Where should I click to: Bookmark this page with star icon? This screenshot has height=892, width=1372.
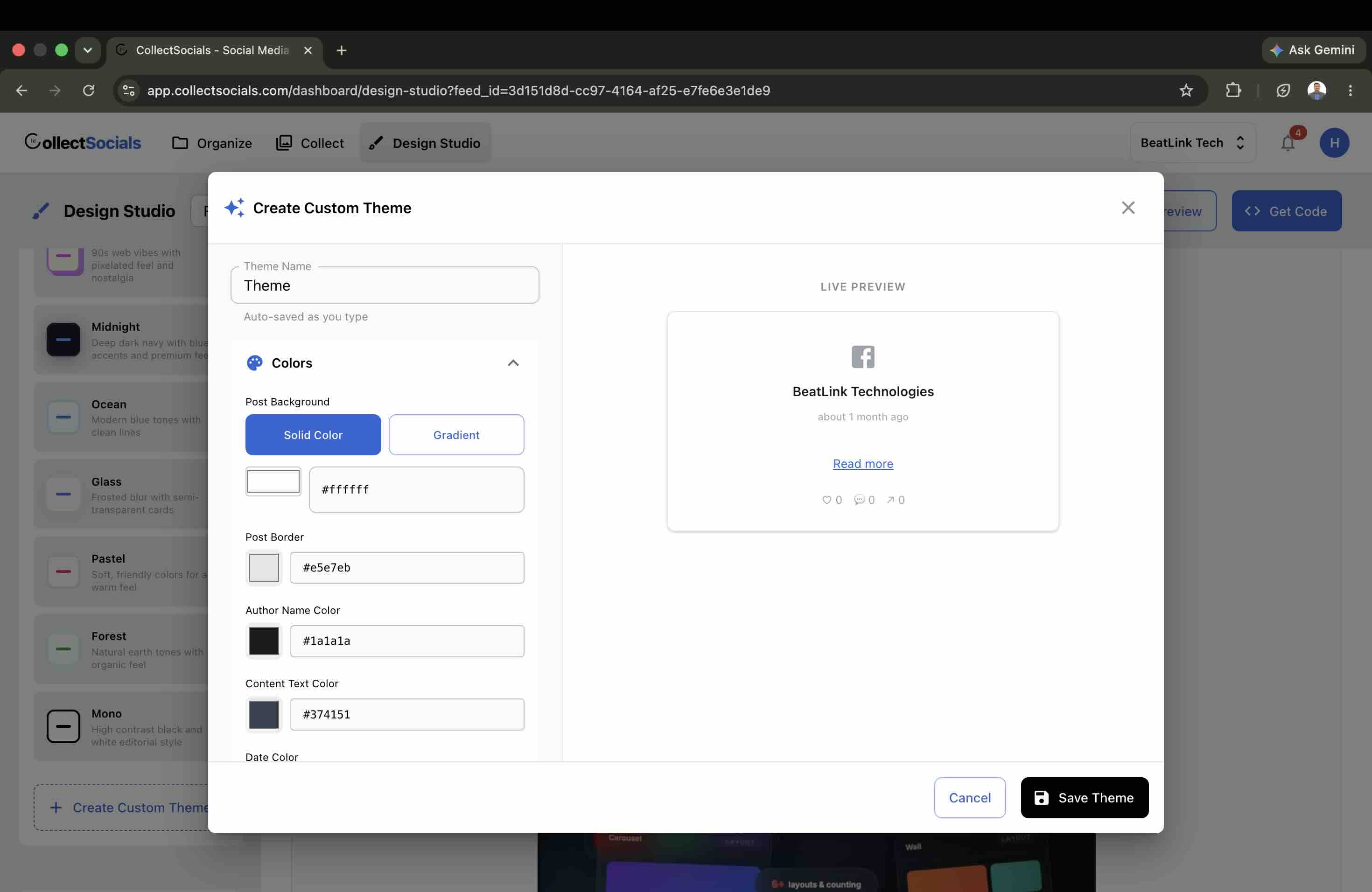point(1186,91)
